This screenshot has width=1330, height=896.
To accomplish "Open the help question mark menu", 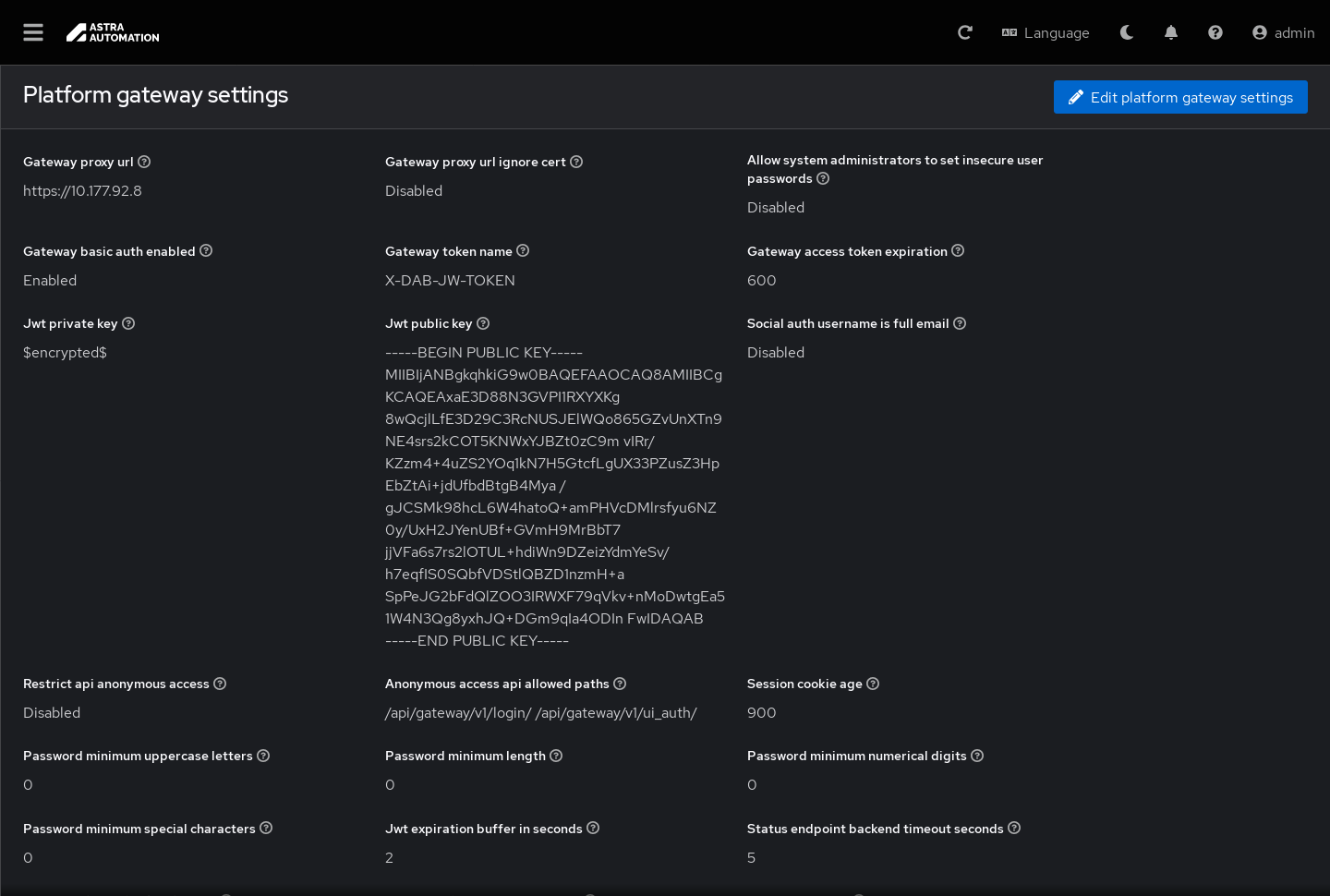I will (x=1215, y=32).
